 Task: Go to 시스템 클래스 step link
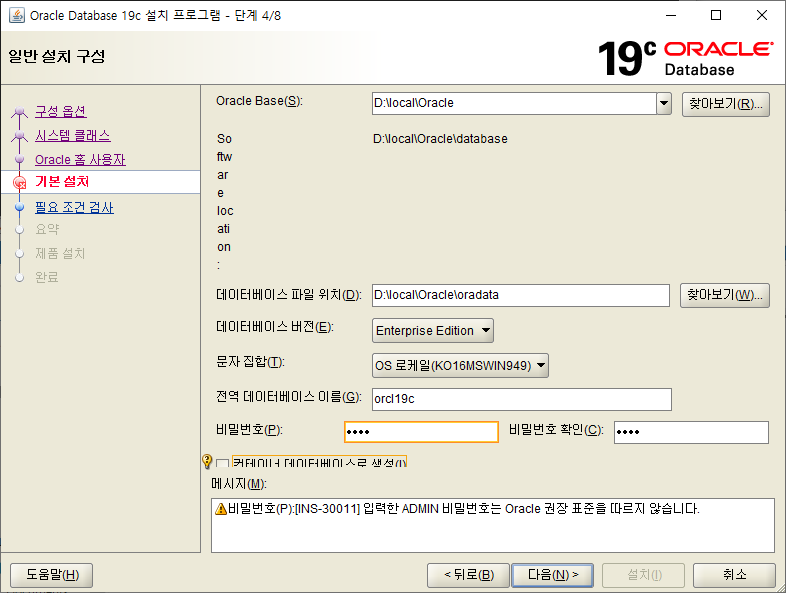(x=73, y=135)
